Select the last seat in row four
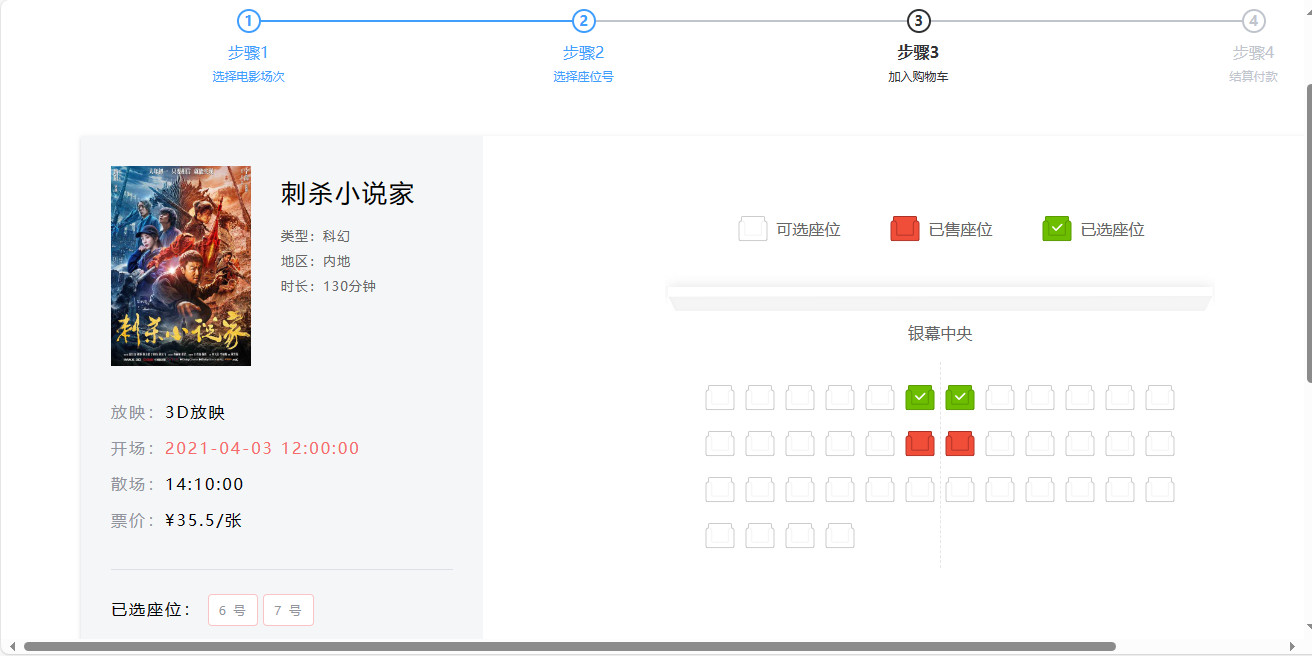This screenshot has width=1312, height=656. click(840, 536)
